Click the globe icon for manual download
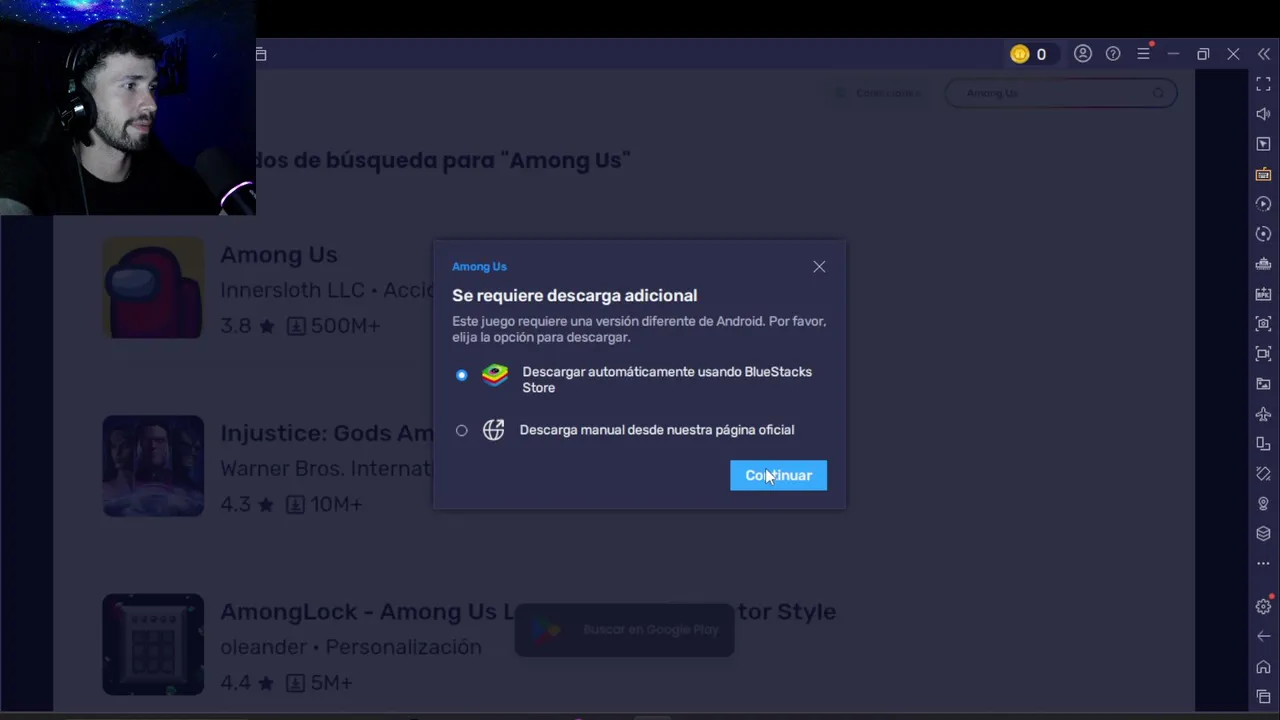Screen dimensions: 1280x720 [x=493, y=430]
